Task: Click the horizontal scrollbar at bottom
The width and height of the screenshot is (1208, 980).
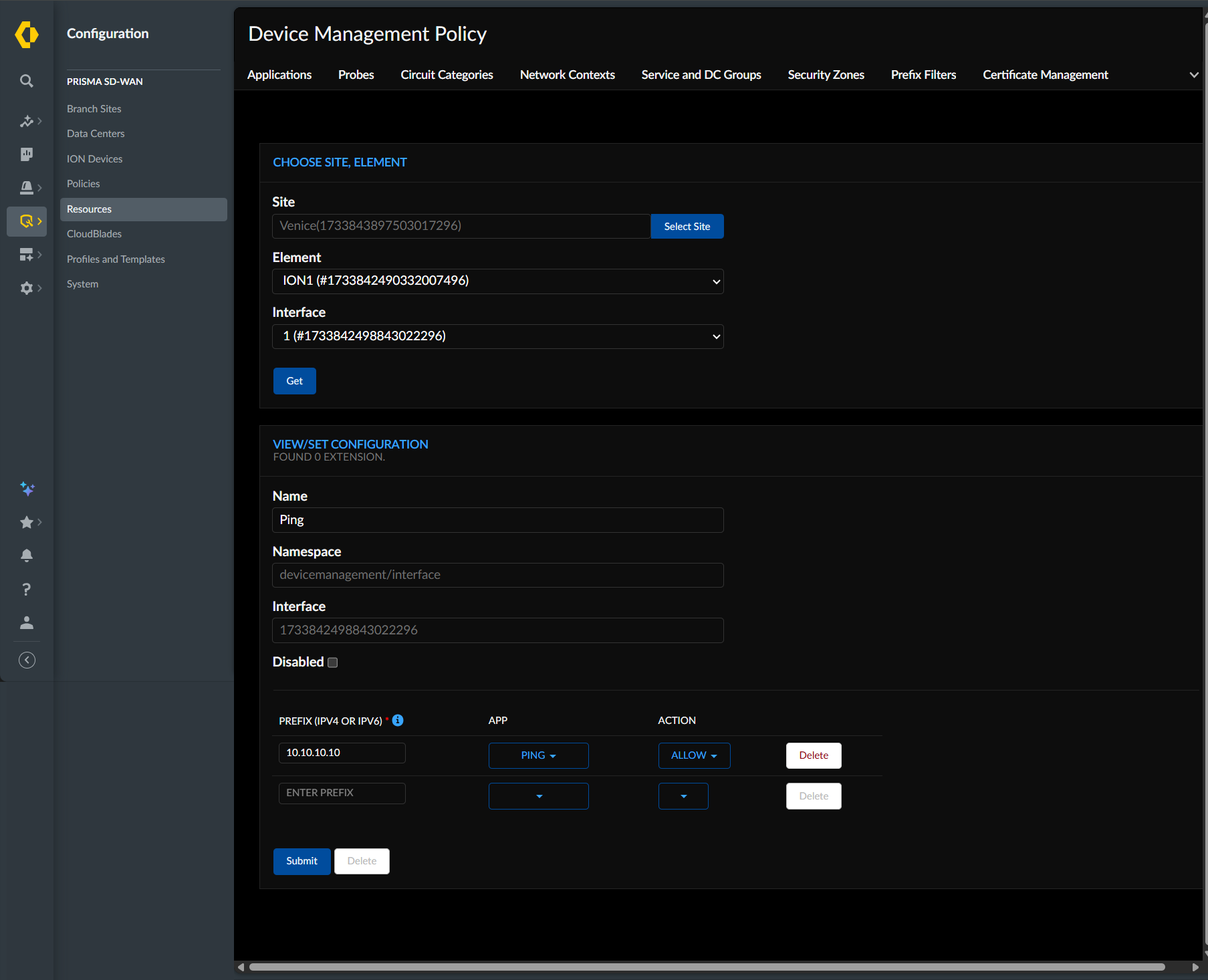Action: 707,967
